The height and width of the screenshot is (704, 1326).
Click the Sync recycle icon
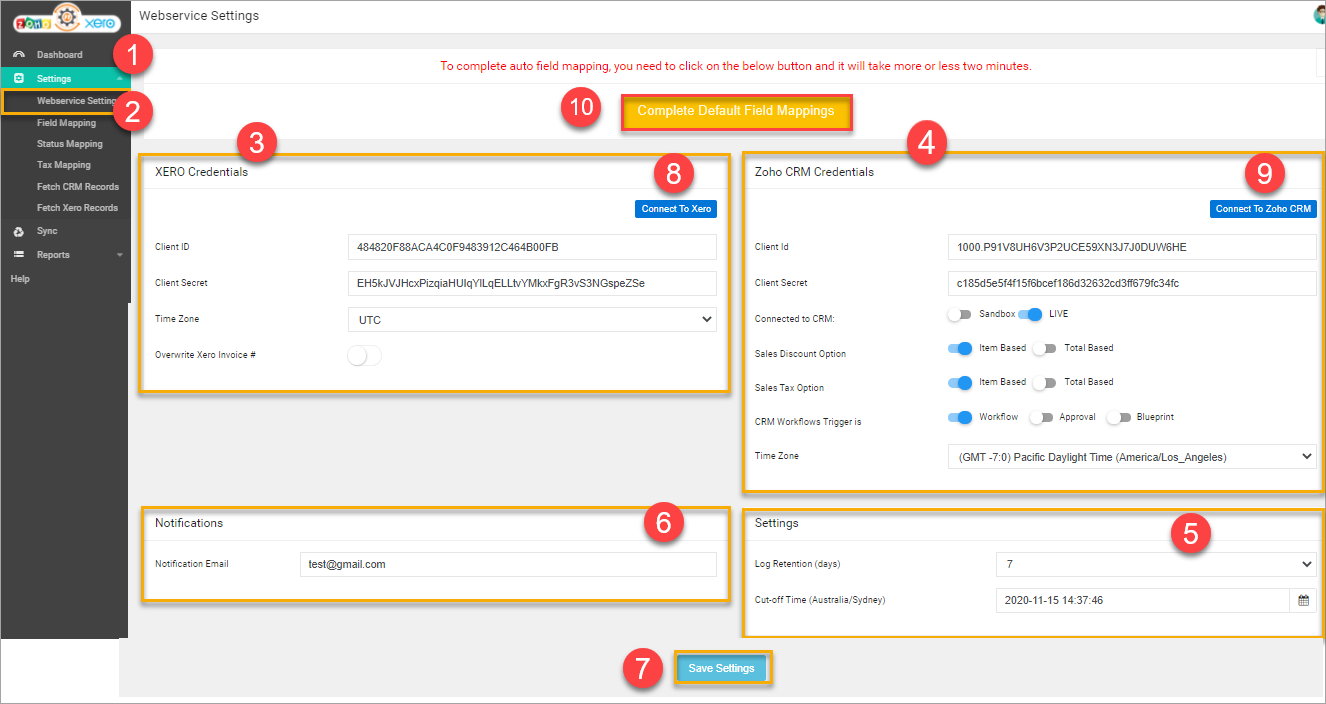[19, 231]
